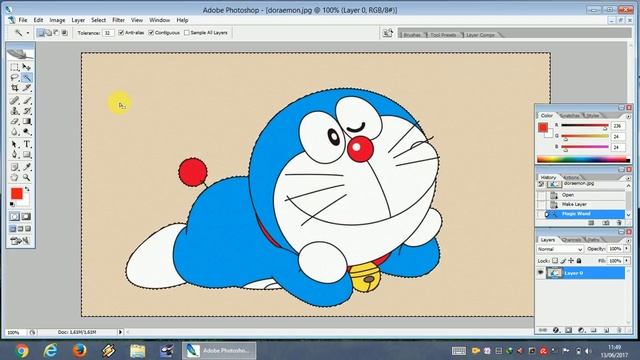
Task: Open the Image menu
Action: point(57,20)
